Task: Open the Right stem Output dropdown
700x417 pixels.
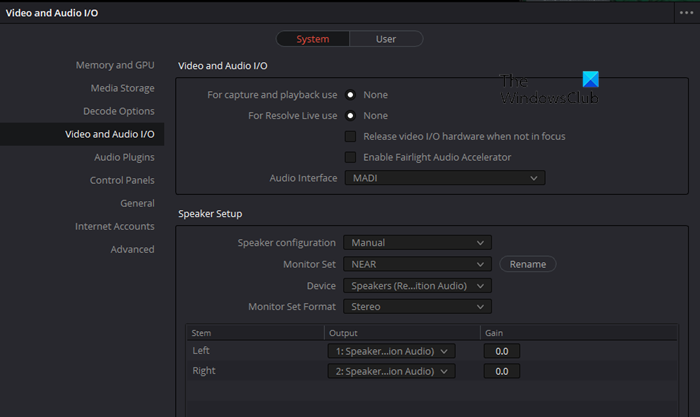Action: (x=391, y=371)
